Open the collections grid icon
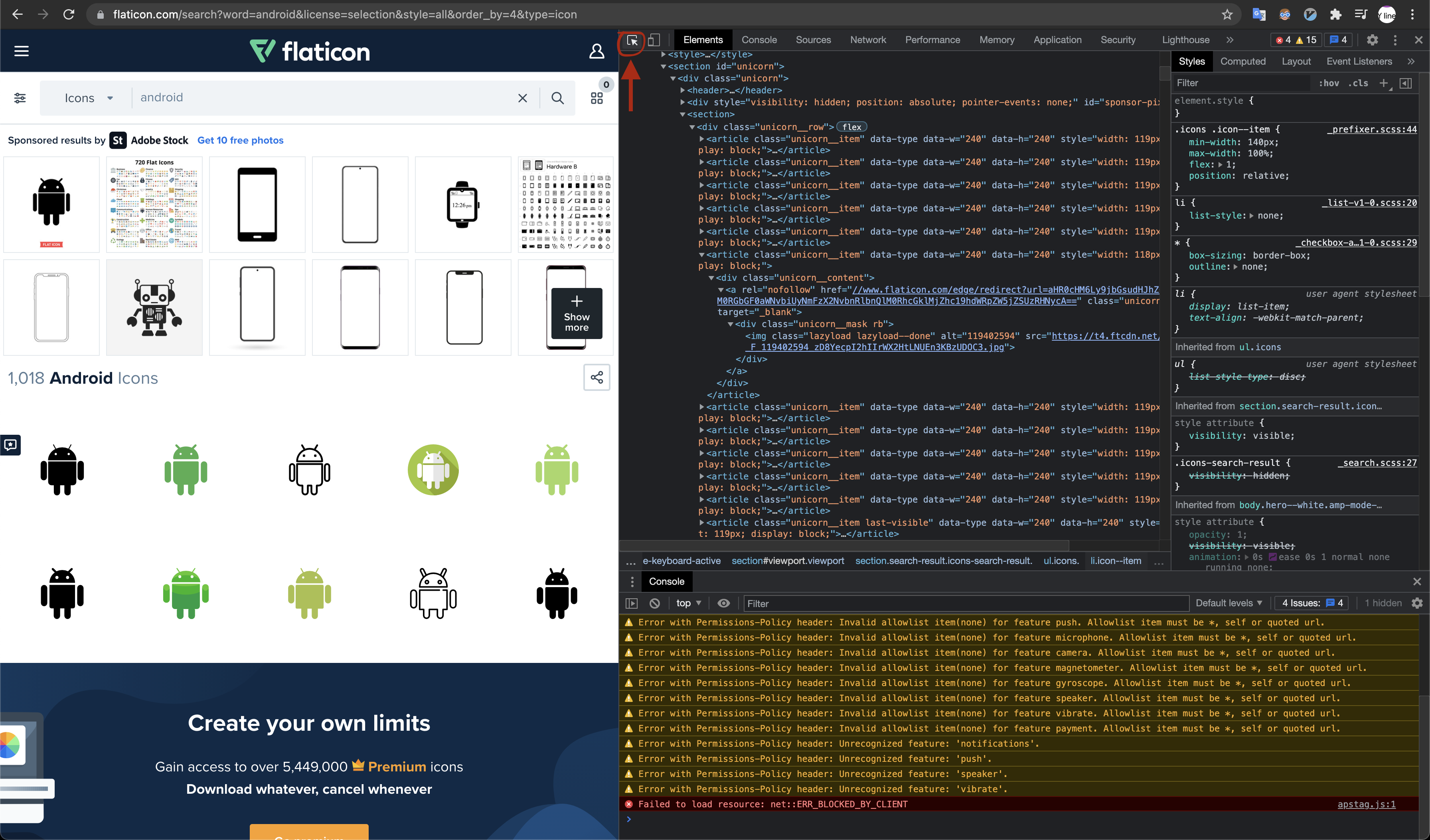 pos(596,98)
